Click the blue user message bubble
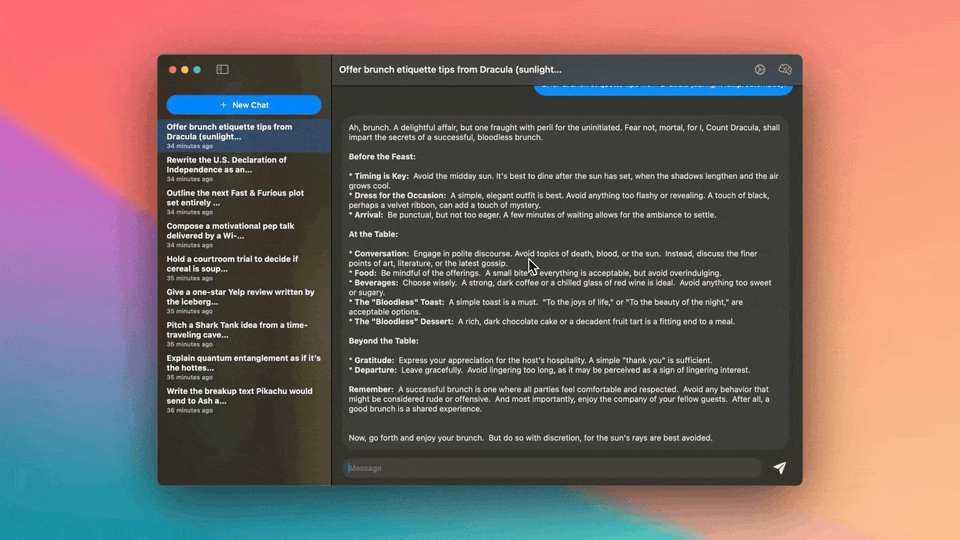 [663, 89]
